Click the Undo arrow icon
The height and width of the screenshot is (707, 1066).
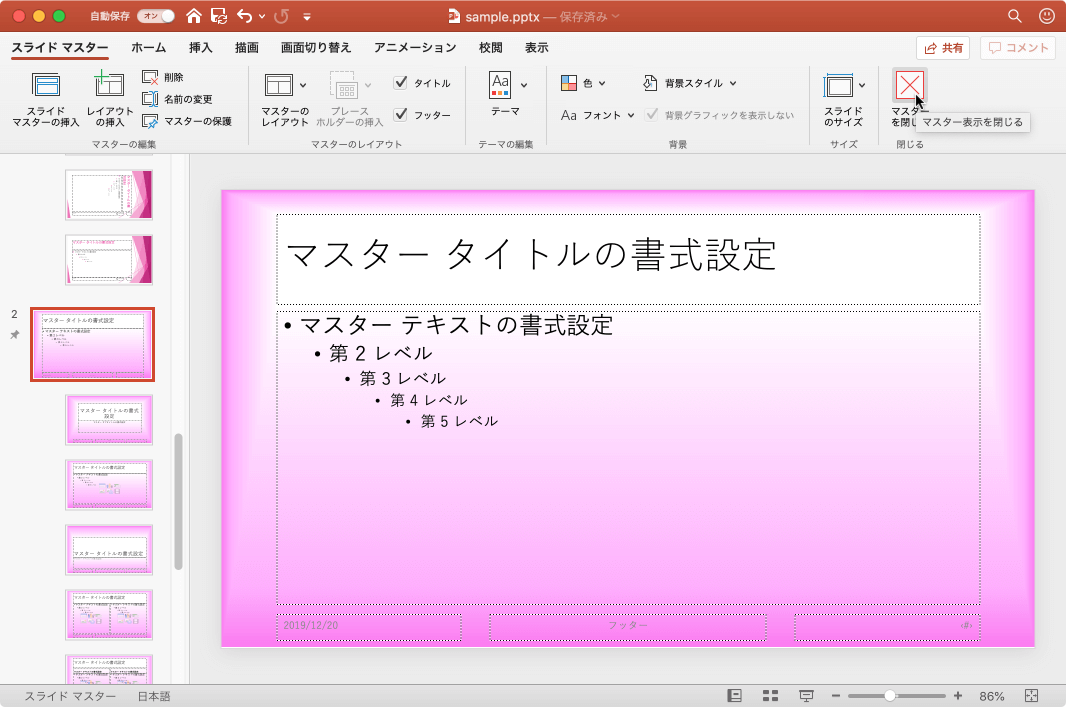tap(245, 16)
